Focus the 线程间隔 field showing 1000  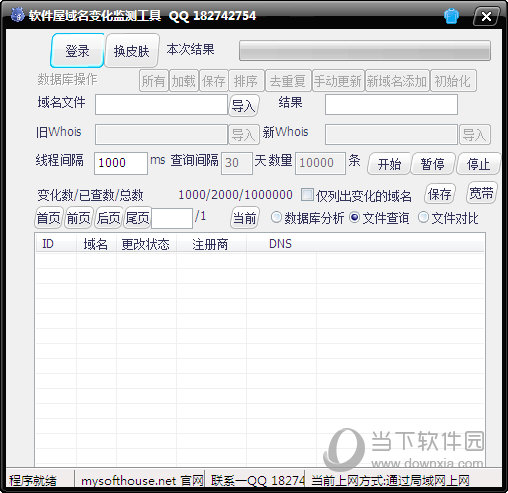(121, 163)
